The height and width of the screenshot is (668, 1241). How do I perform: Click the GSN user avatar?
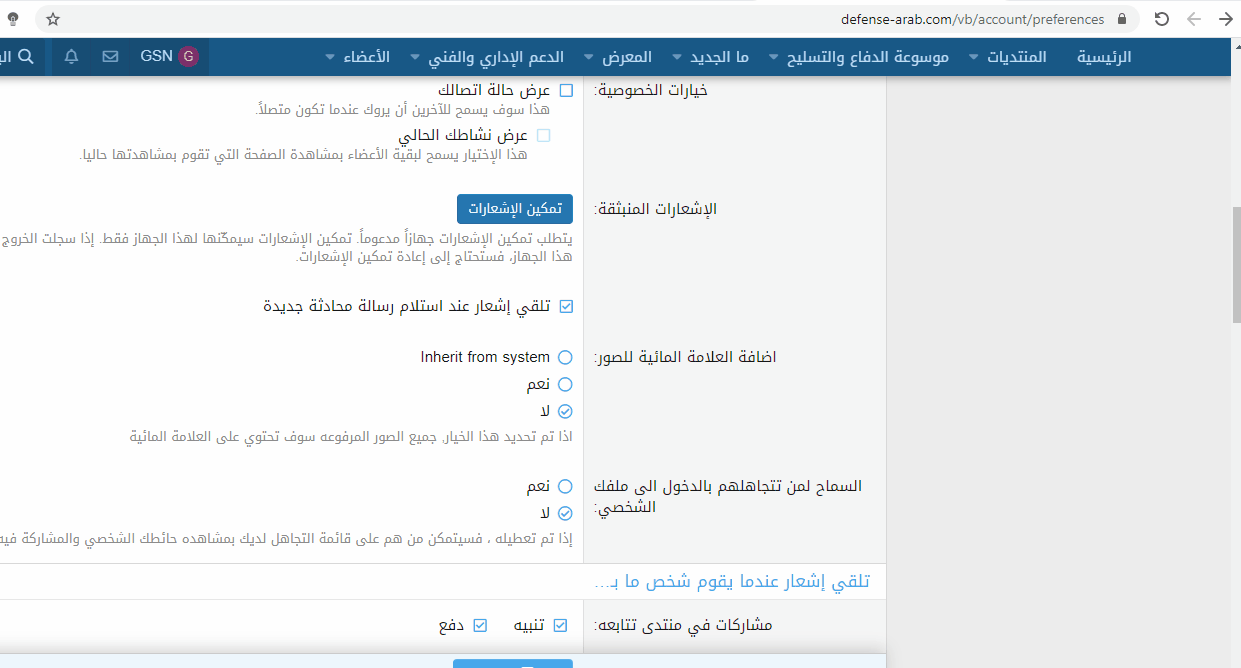click(x=188, y=57)
